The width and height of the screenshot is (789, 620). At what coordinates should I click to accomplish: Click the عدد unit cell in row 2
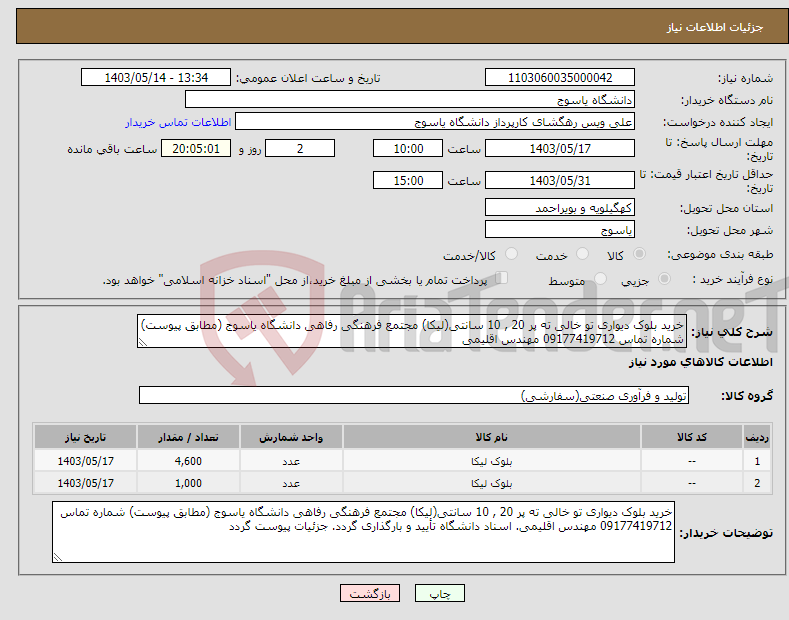click(291, 483)
